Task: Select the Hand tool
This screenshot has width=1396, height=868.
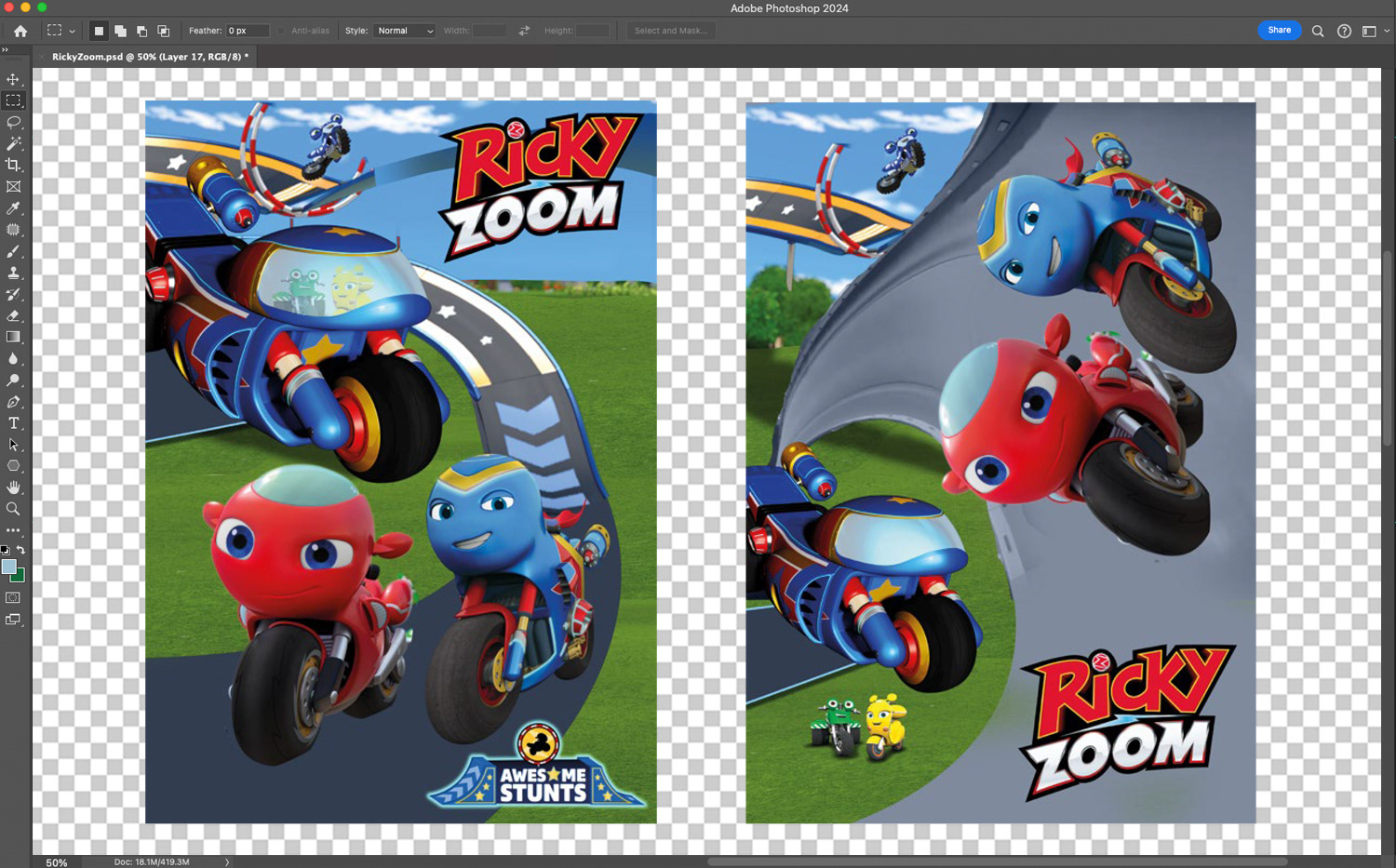Action: point(13,487)
